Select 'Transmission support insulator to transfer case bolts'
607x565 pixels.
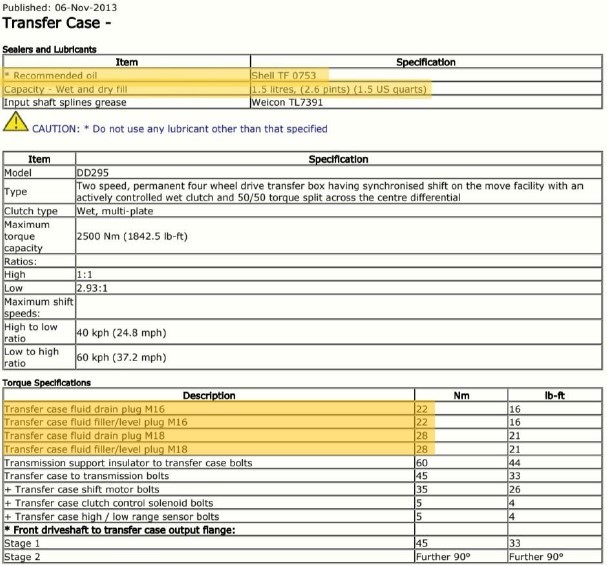tap(128, 463)
